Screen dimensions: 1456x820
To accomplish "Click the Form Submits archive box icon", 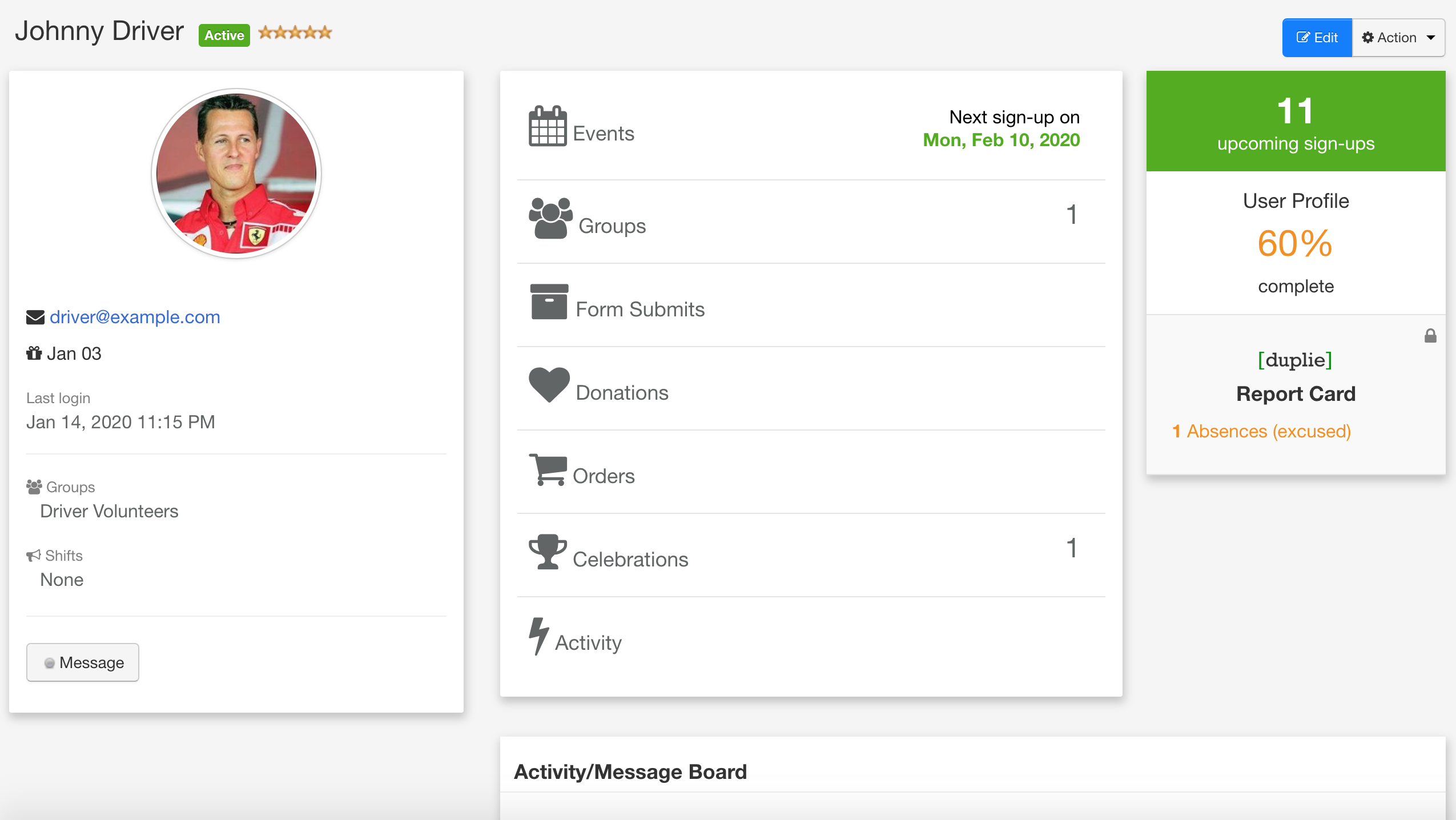I will tap(549, 302).
